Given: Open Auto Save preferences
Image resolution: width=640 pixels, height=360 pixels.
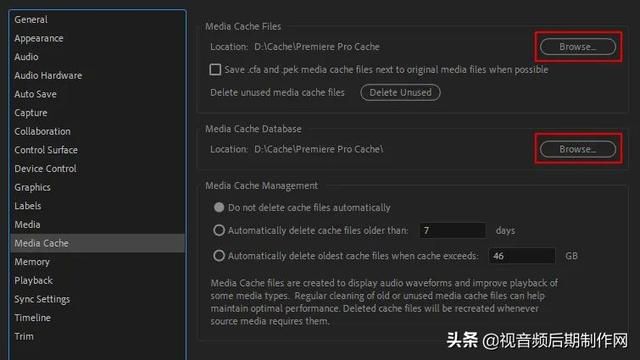Looking at the screenshot, I should tap(36, 94).
